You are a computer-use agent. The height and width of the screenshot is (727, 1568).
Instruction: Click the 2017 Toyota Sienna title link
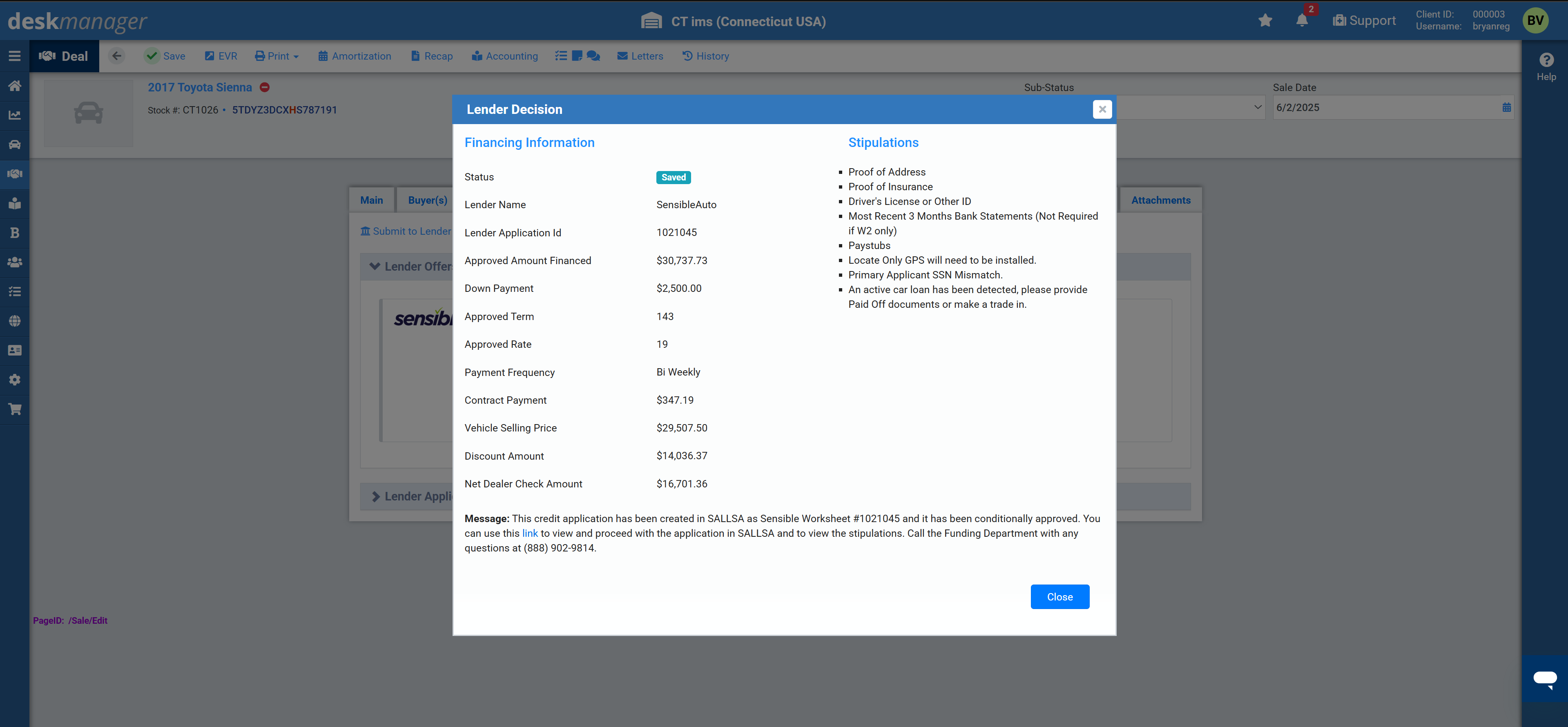click(200, 87)
